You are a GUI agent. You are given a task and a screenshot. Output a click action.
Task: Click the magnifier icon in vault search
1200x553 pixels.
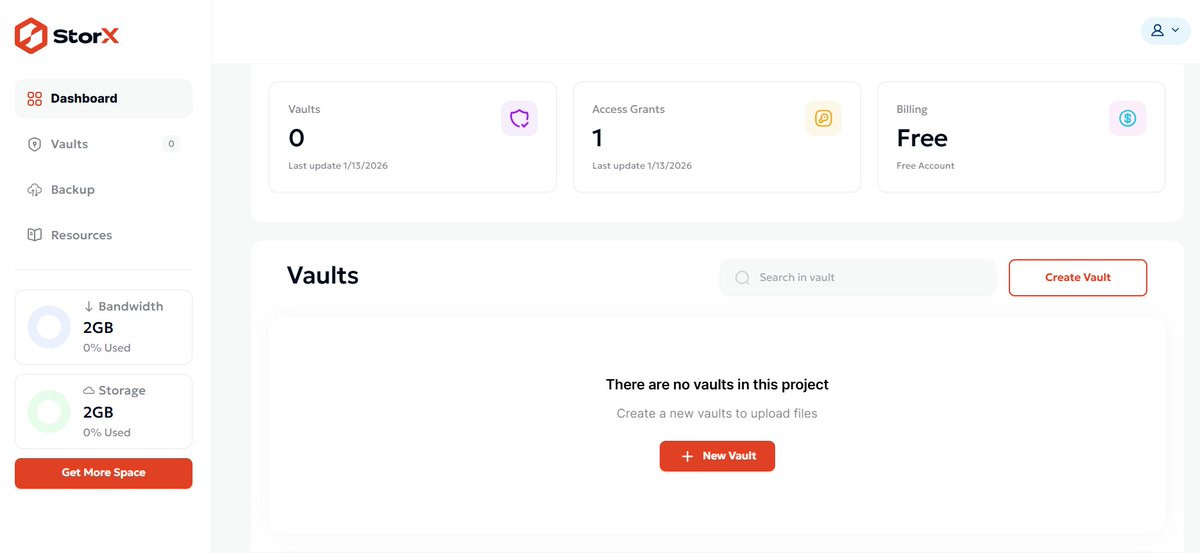click(x=742, y=278)
